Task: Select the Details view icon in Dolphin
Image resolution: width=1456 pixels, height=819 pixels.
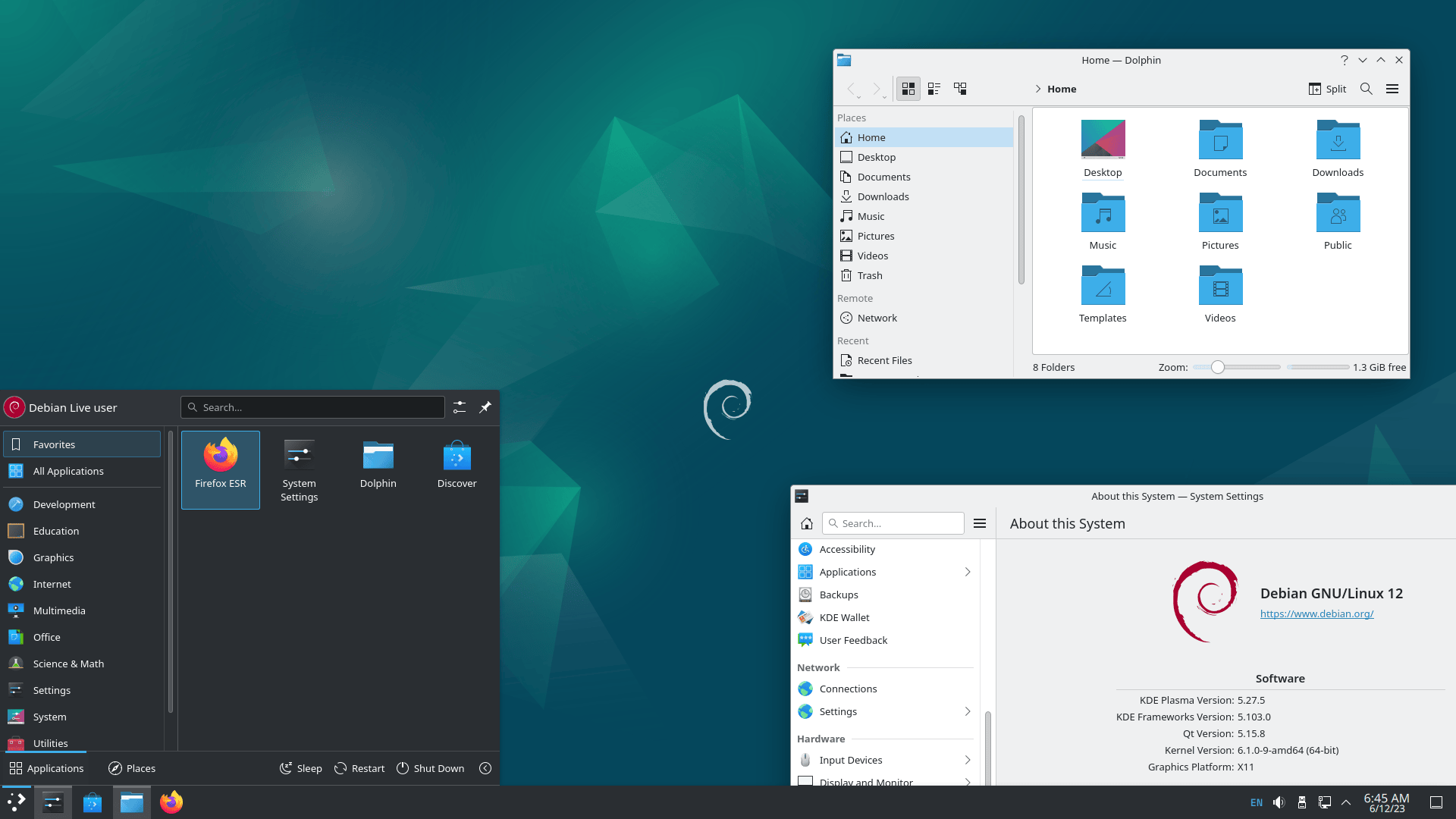Action: [x=934, y=88]
